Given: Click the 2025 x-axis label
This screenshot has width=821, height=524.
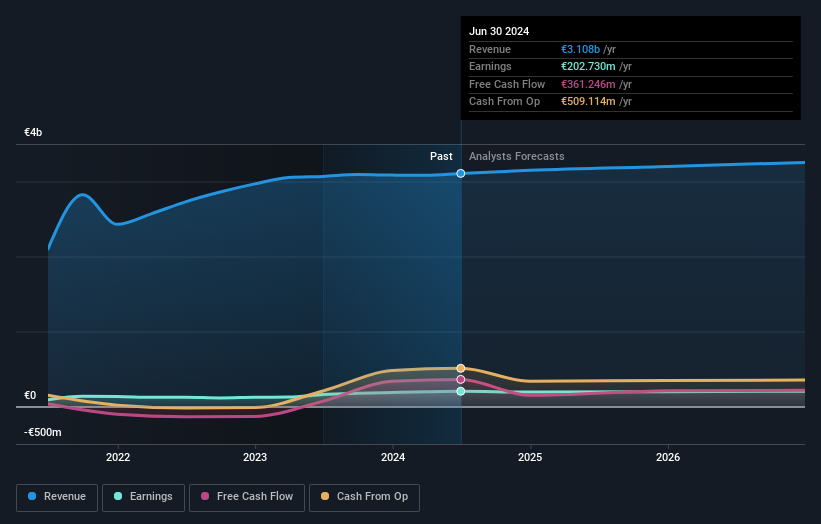Looking at the screenshot, I should 530,457.
